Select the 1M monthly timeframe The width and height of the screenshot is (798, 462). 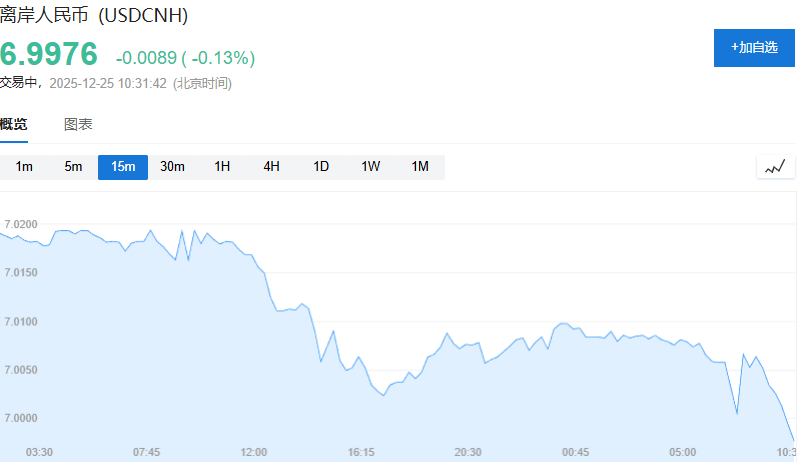point(420,167)
